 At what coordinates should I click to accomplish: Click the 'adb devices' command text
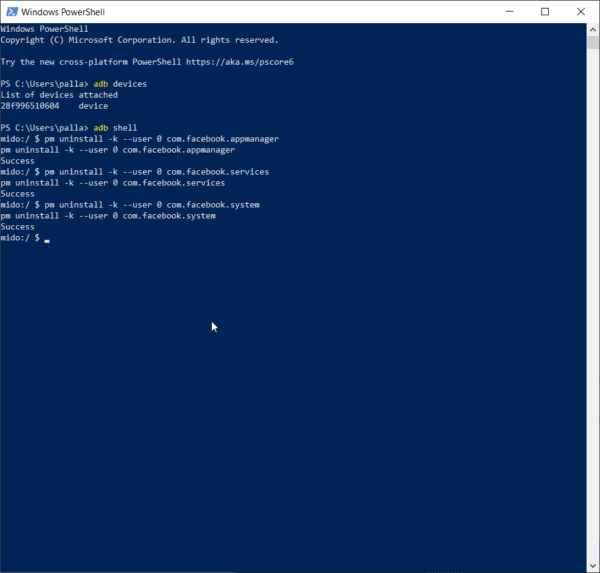pyautogui.click(x=120, y=84)
